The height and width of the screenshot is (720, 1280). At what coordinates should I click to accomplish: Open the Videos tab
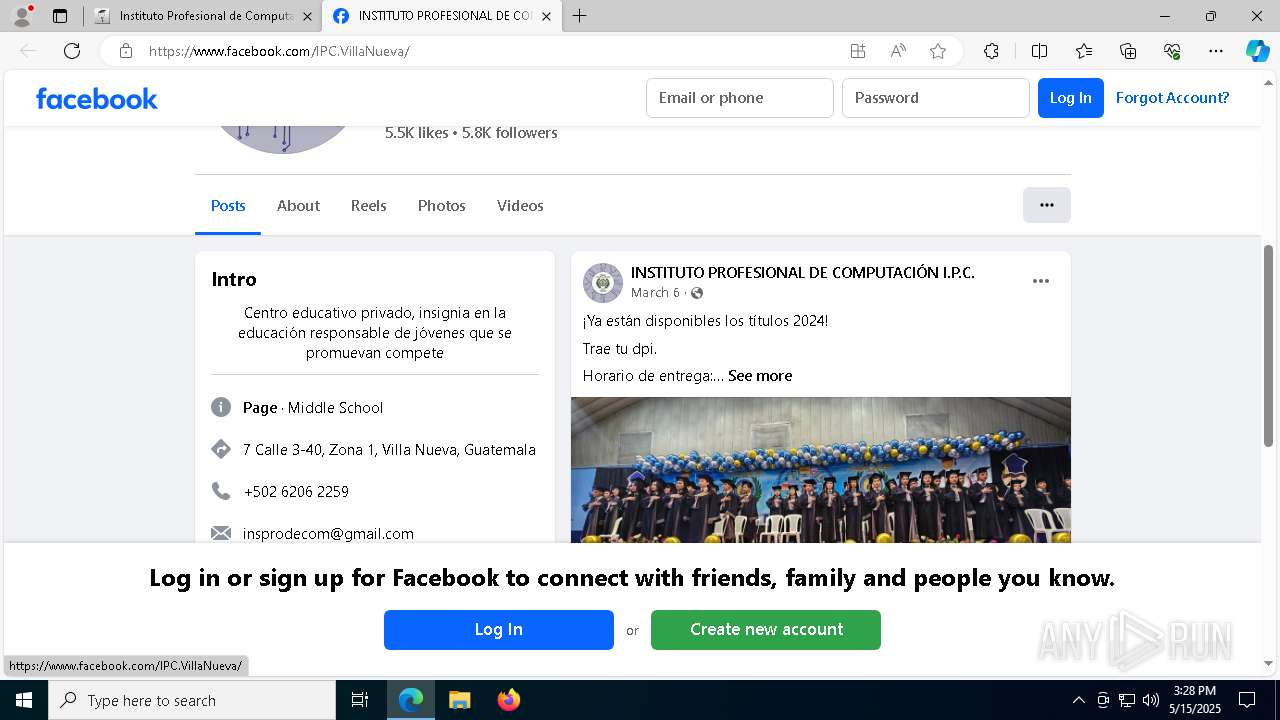520,205
